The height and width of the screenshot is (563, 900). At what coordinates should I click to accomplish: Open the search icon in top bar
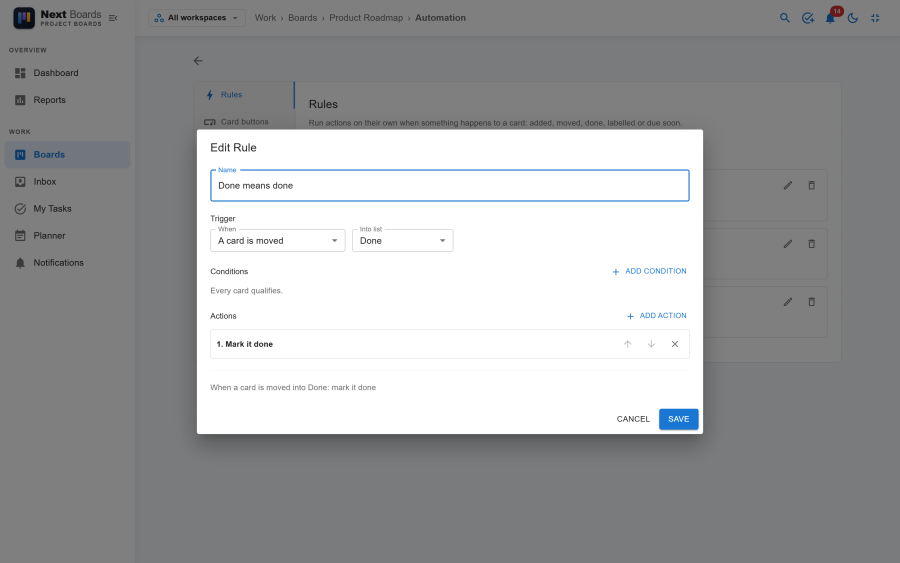(x=785, y=18)
